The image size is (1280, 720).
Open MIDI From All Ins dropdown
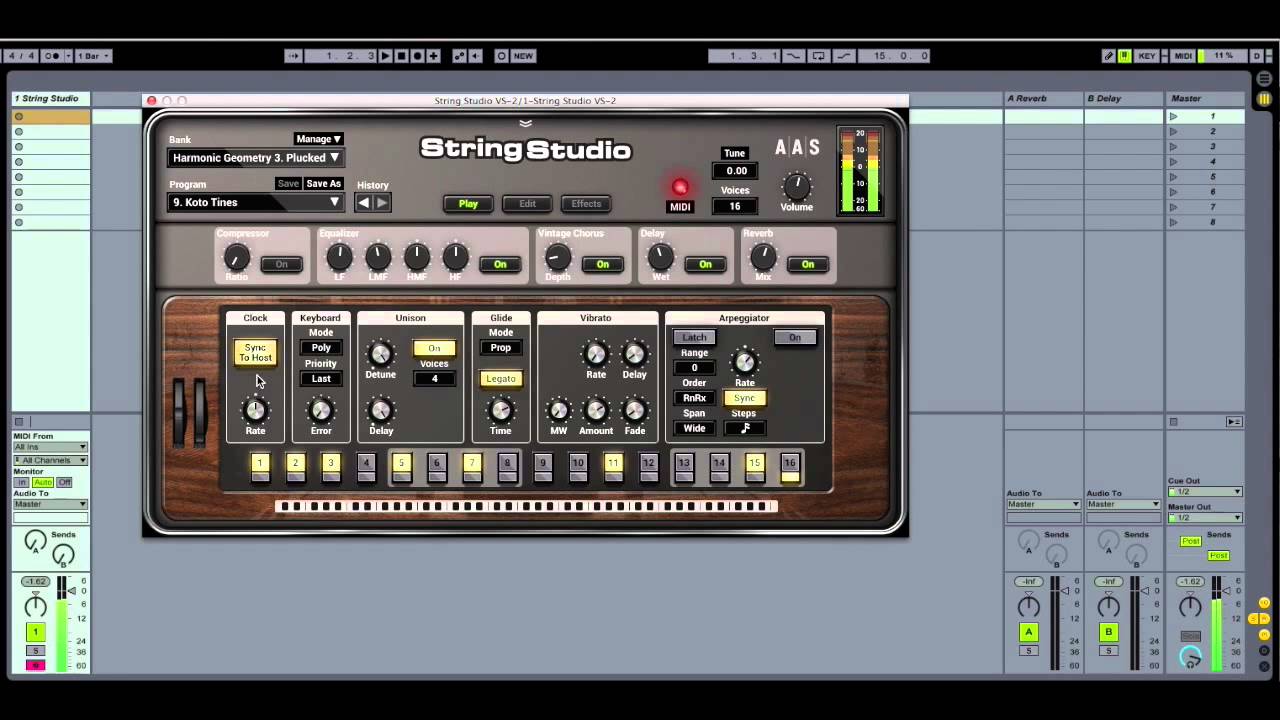tap(50, 447)
